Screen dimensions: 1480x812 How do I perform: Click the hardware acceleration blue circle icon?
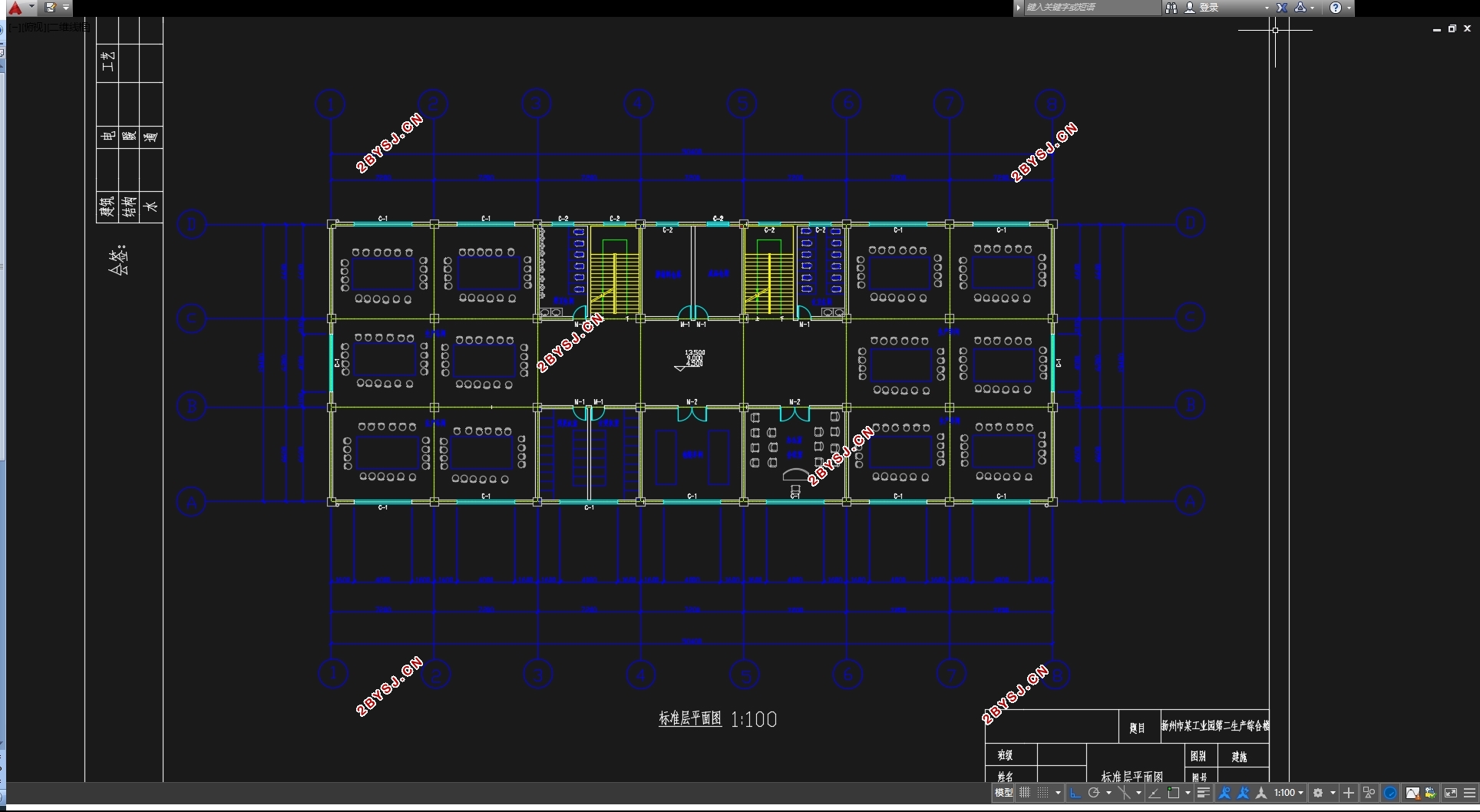(1390, 793)
